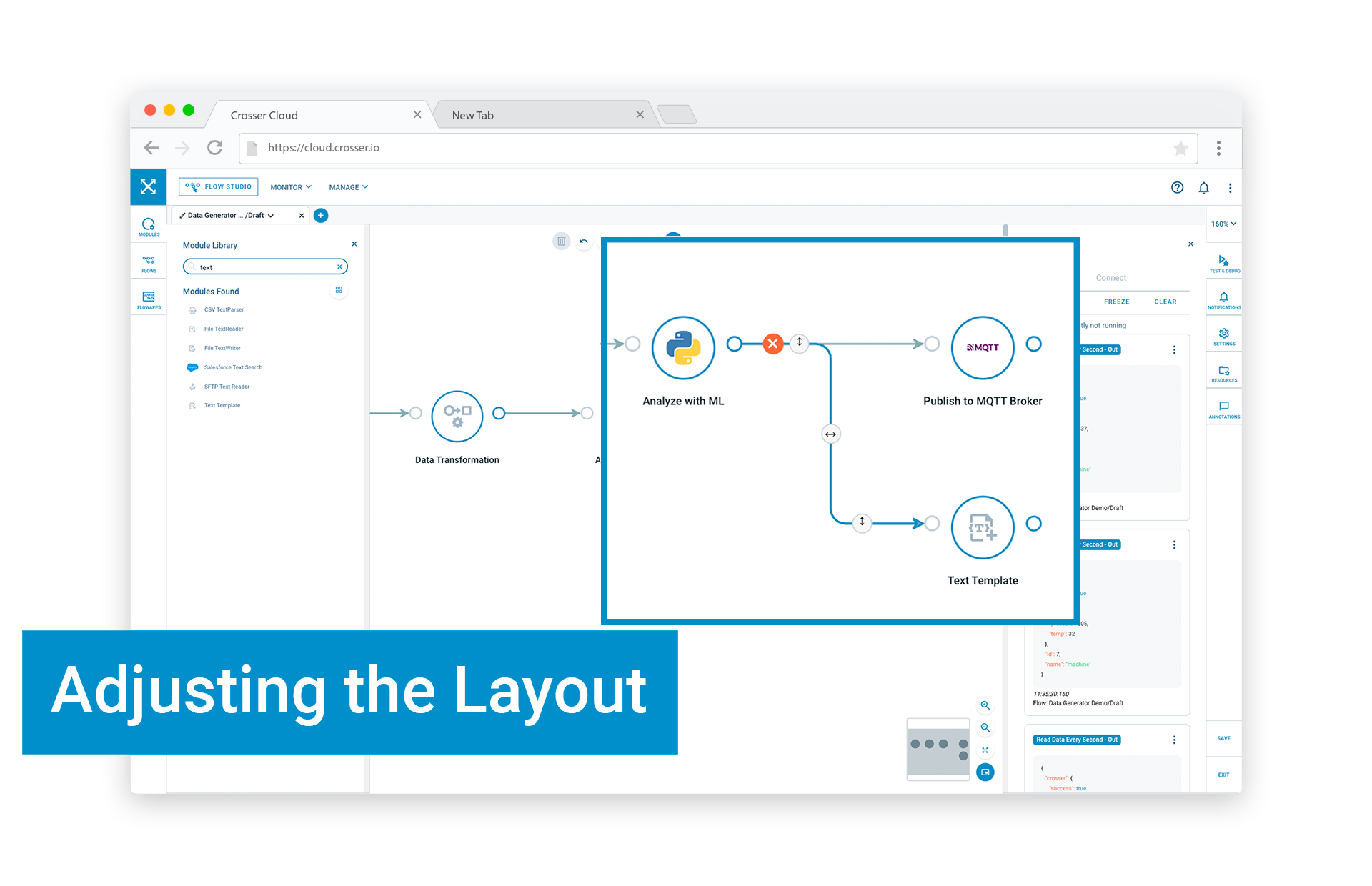Click the fit-to-screen icon
The height and width of the screenshot is (886, 1372).
pos(985,750)
